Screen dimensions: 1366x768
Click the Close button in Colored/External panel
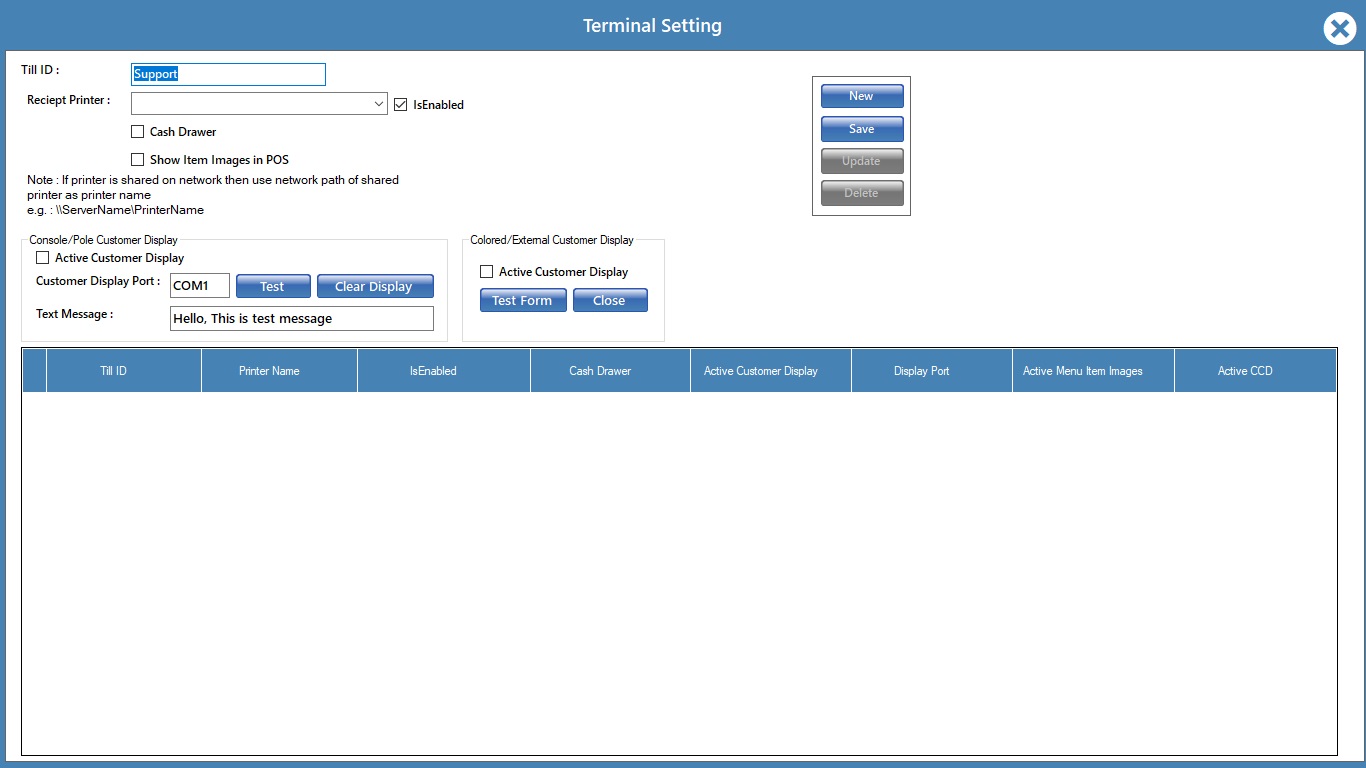pyautogui.click(x=610, y=300)
